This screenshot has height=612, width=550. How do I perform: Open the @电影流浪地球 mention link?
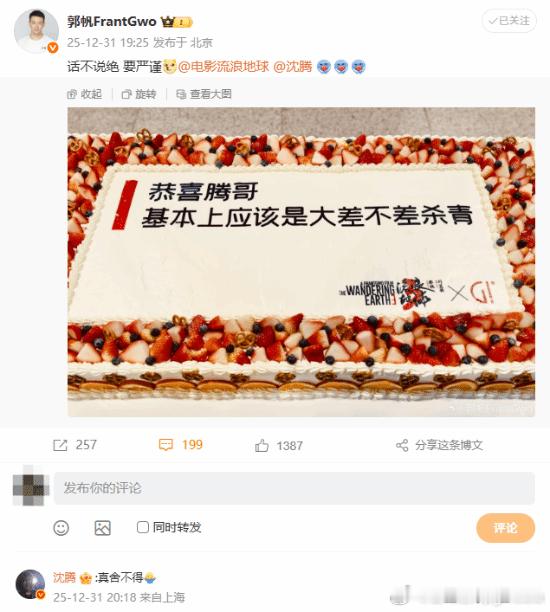point(223,67)
